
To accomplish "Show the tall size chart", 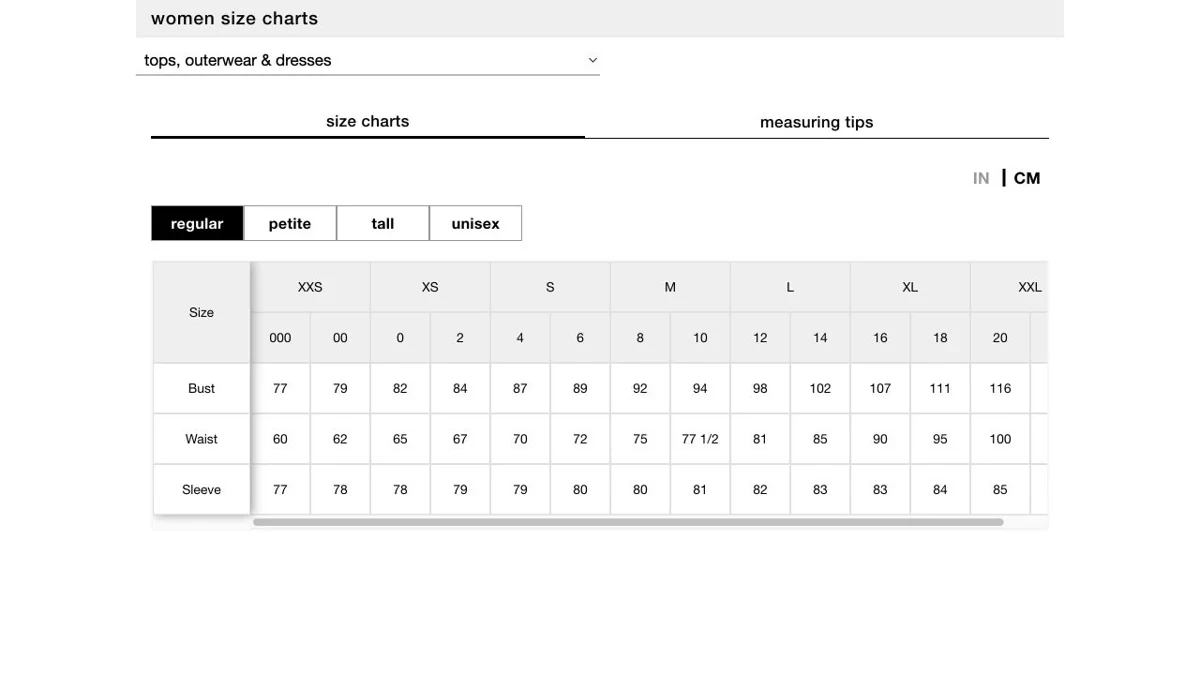I will [383, 223].
